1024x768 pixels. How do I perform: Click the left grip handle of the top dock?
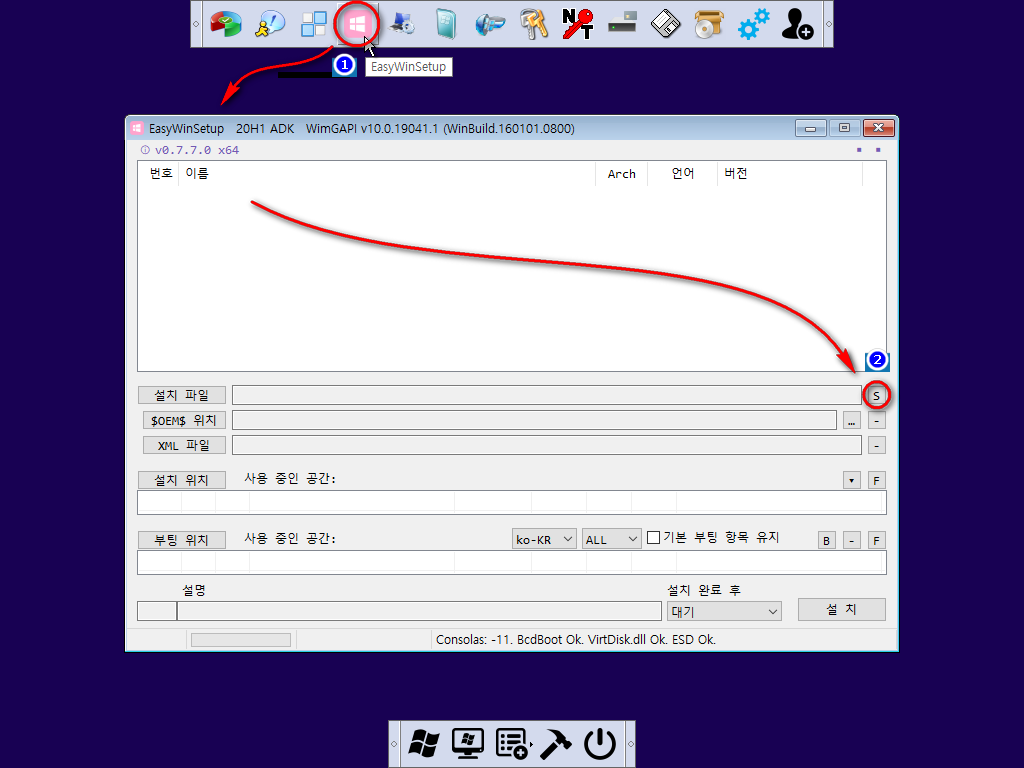point(196,24)
